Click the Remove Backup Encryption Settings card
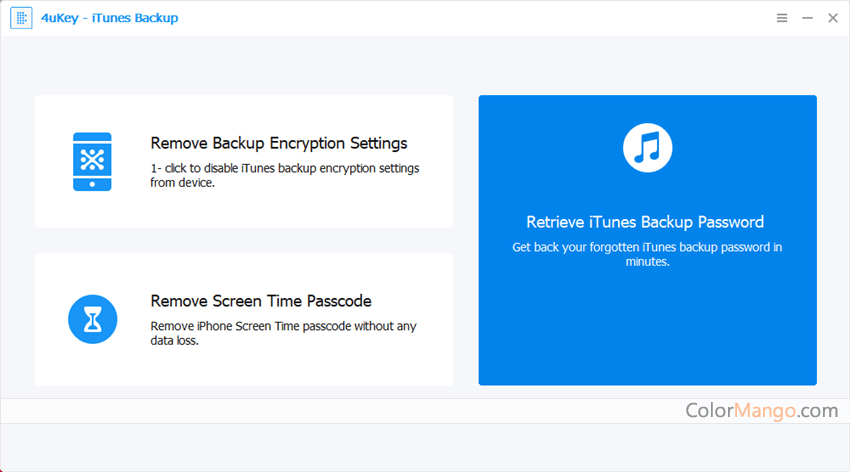Screen dimensions: 850x472 (x=244, y=161)
